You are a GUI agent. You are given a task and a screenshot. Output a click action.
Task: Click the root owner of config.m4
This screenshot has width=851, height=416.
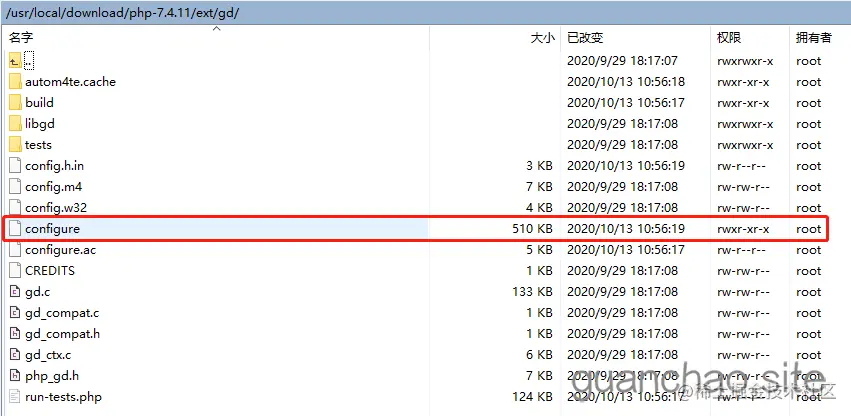(809, 187)
